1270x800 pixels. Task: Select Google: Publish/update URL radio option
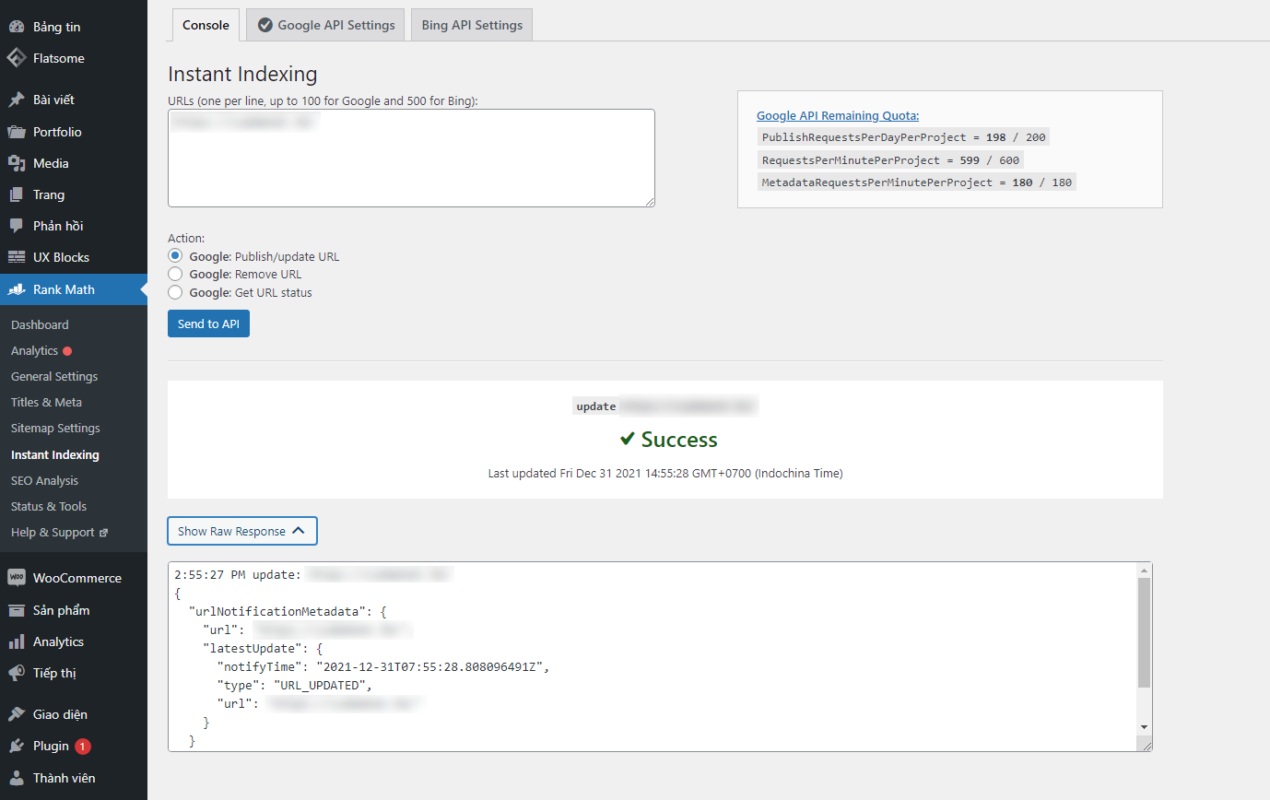[175, 256]
